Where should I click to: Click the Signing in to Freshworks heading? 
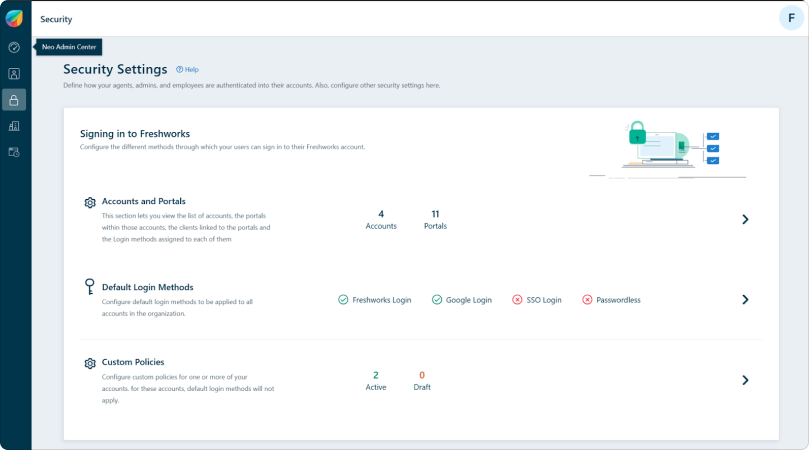click(x=135, y=134)
